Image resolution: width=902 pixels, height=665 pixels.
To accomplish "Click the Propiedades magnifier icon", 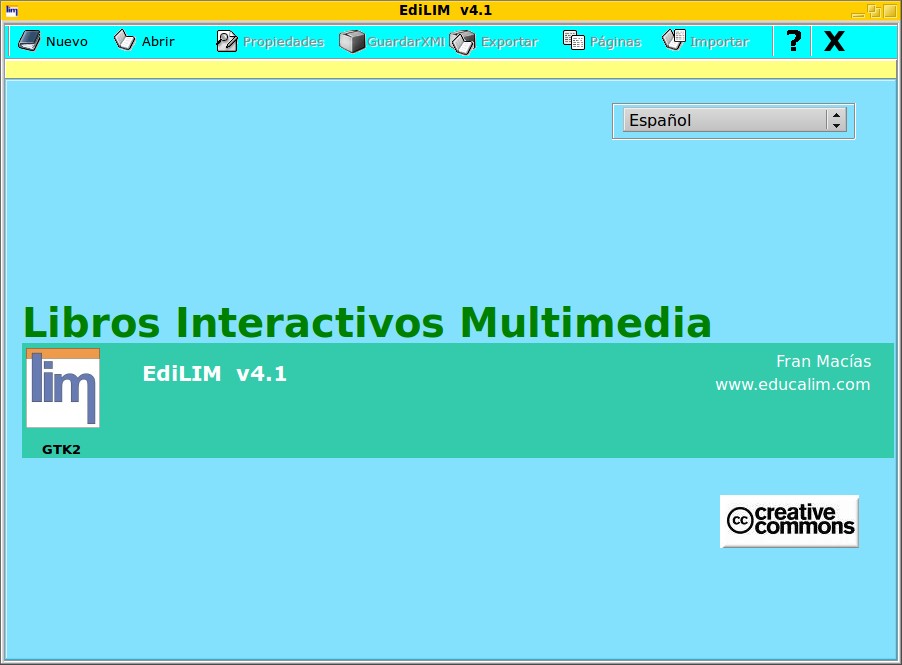I will tap(226, 41).
